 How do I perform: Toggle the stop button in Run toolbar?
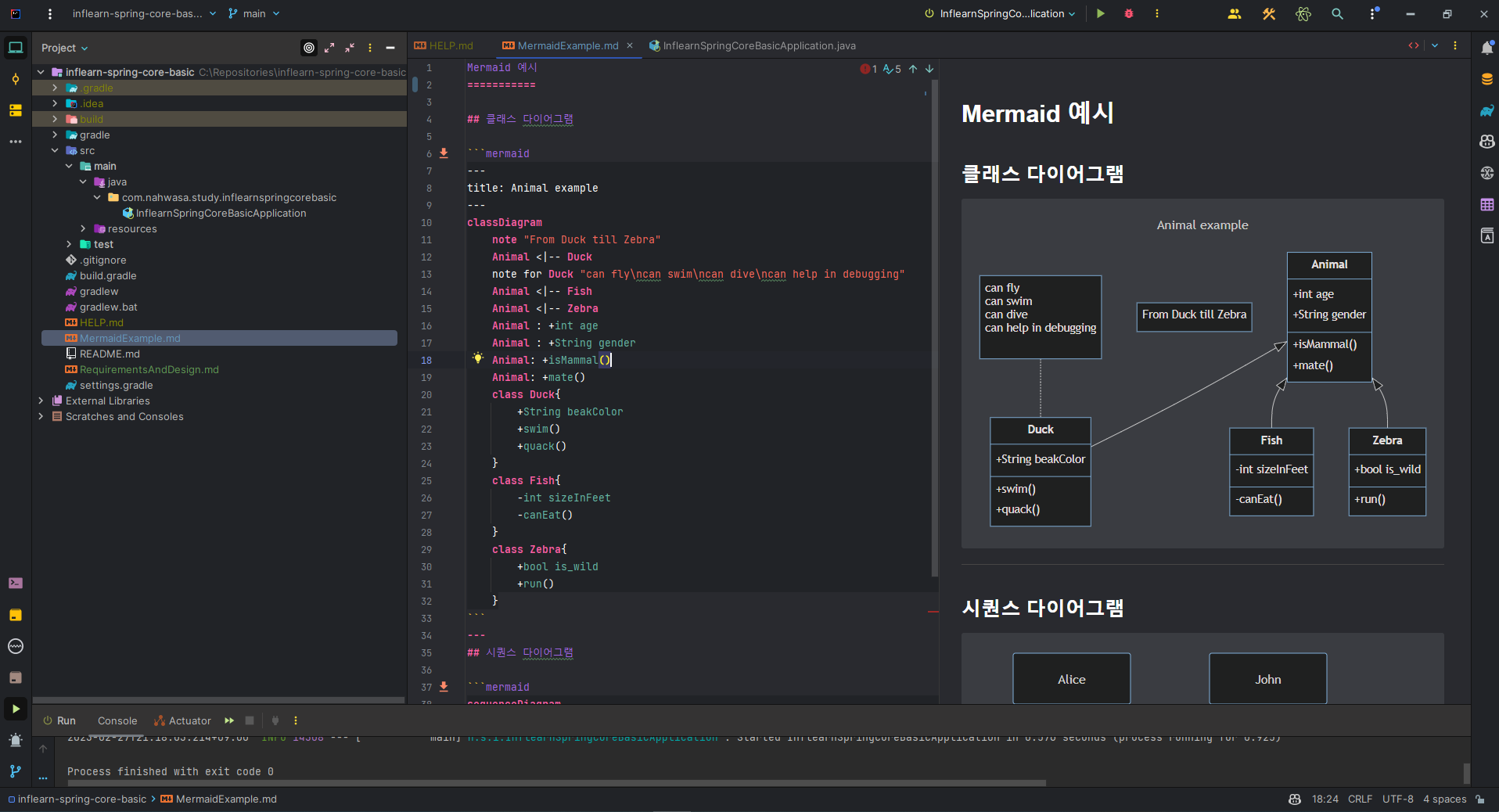point(250,720)
